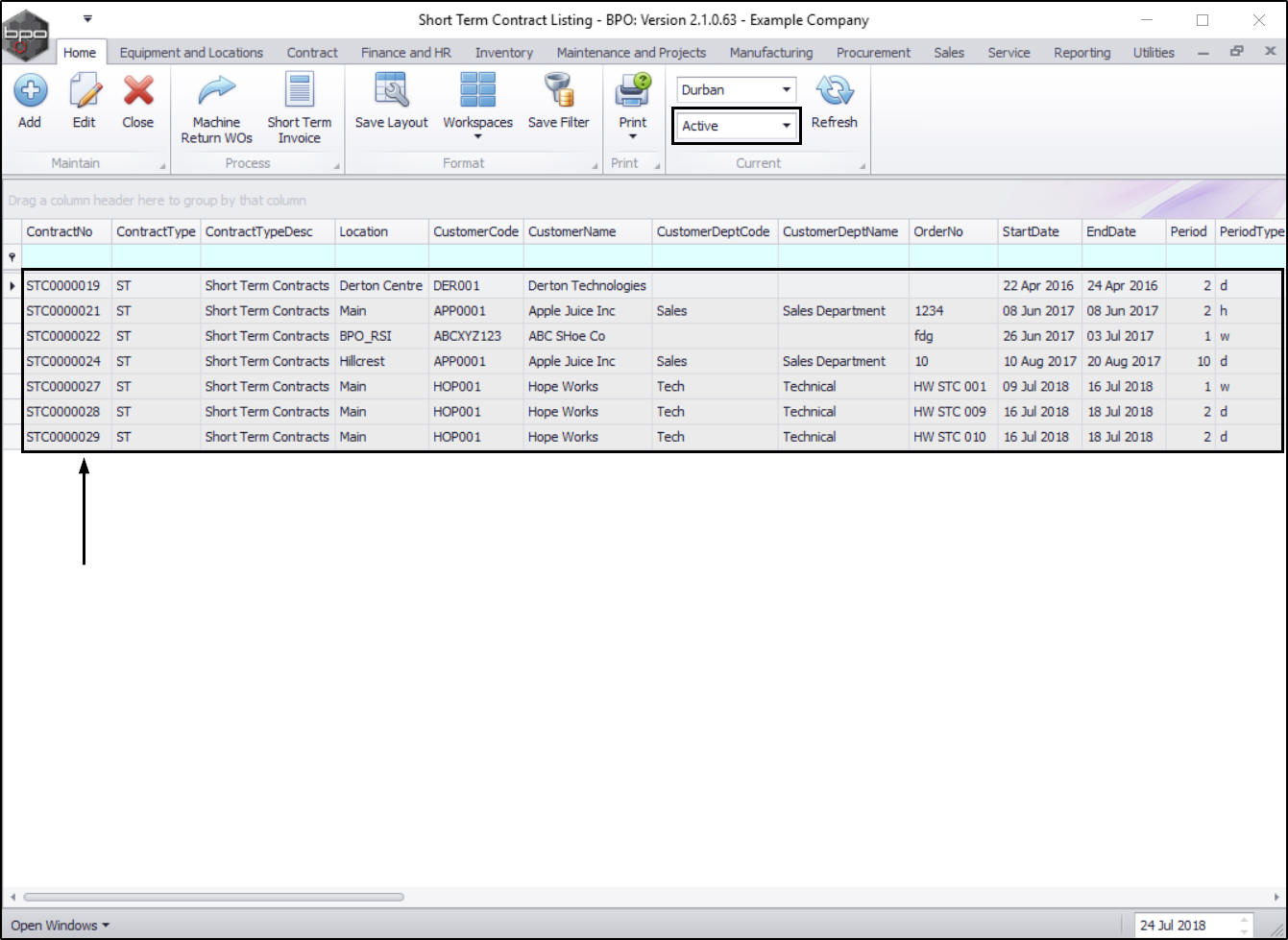
Task: Sort by EndDate column header
Action: 1124,231
